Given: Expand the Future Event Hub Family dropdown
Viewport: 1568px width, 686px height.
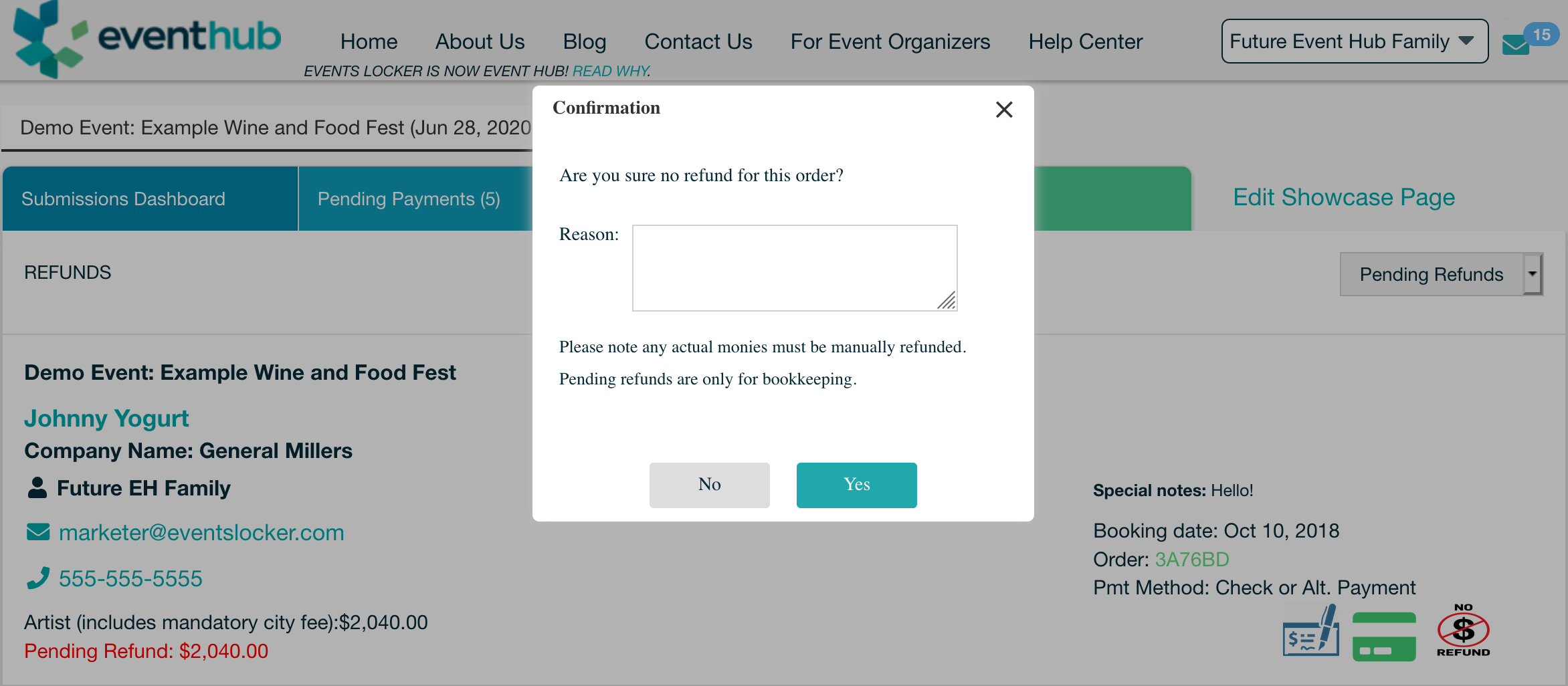Looking at the screenshot, I should click(x=1355, y=41).
